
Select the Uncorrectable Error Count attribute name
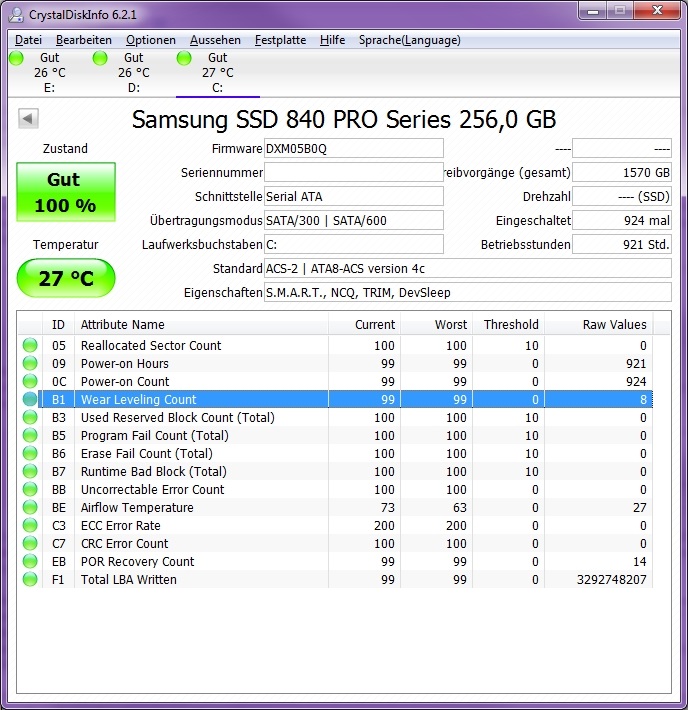pos(152,489)
